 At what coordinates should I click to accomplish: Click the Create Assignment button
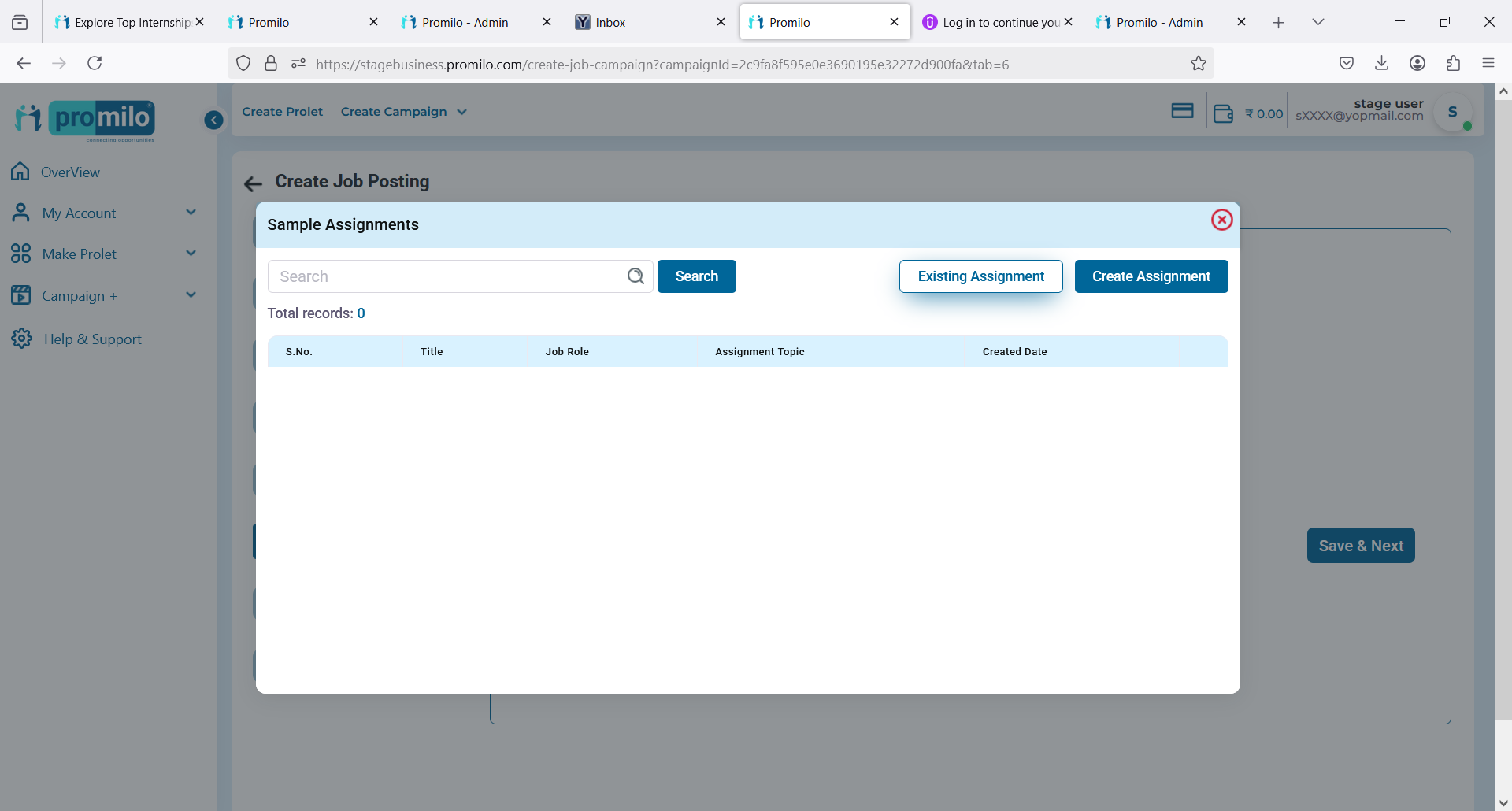point(1151,276)
